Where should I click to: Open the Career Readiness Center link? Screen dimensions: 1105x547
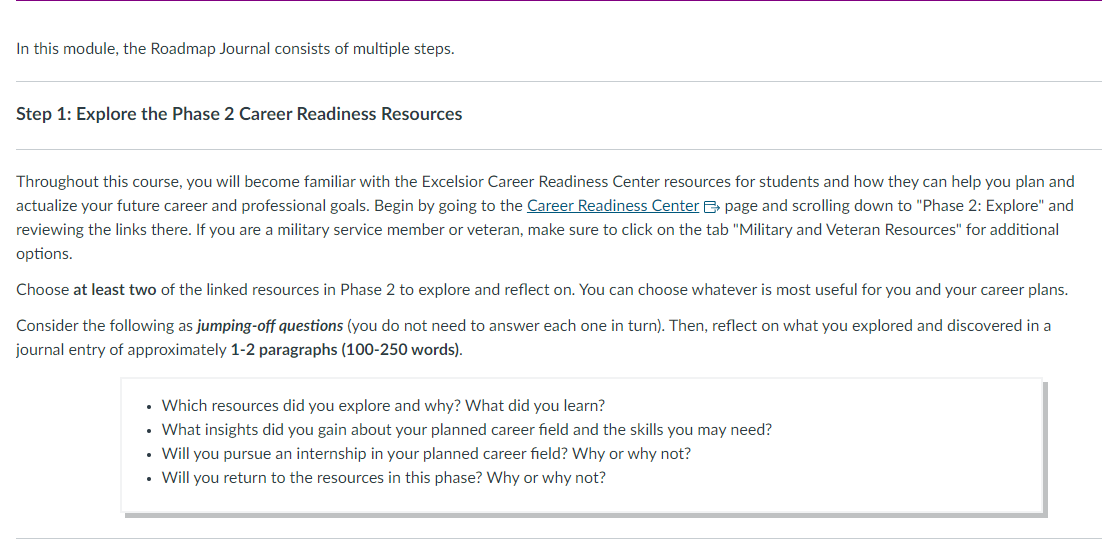coord(612,206)
